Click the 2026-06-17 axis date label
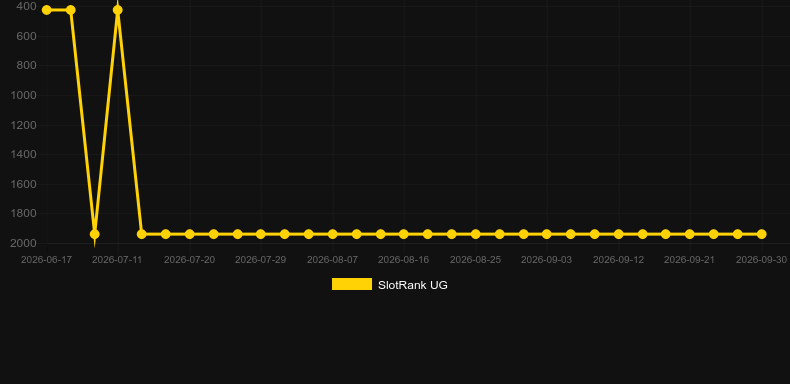The height and width of the screenshot is (384, 790). click(x=46, y=260)
